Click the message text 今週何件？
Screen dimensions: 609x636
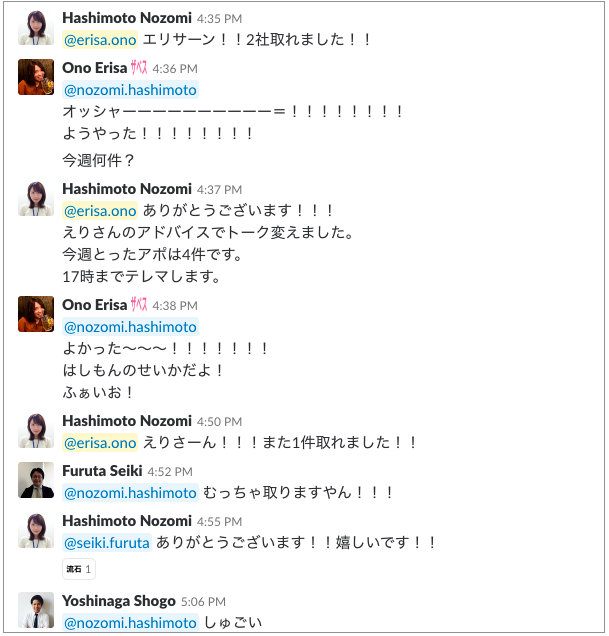coord(99,159)
